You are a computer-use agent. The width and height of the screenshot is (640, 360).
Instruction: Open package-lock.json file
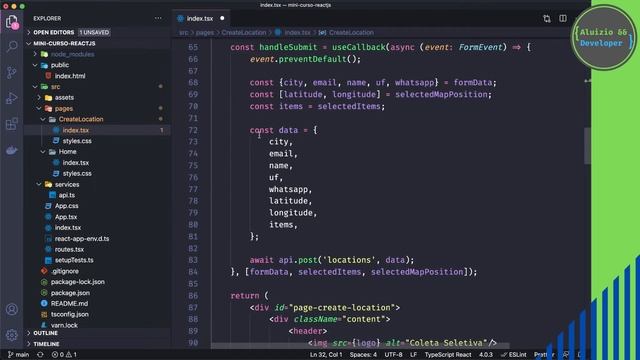[78, 282]
